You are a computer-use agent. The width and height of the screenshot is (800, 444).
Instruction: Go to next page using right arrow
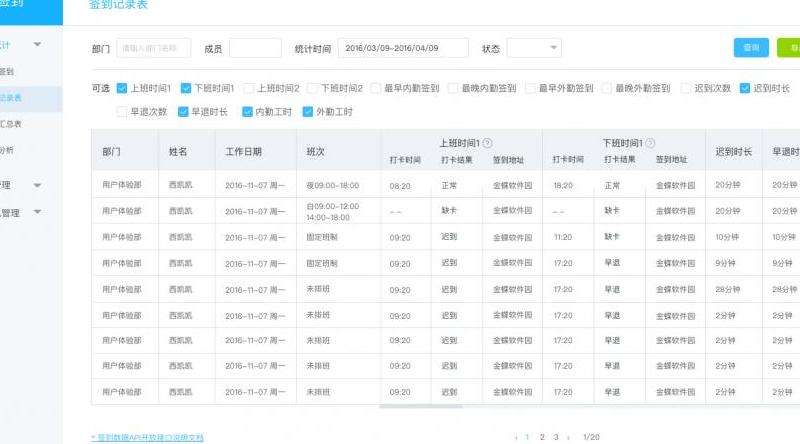pyautogui.click(x=570, y=437)
